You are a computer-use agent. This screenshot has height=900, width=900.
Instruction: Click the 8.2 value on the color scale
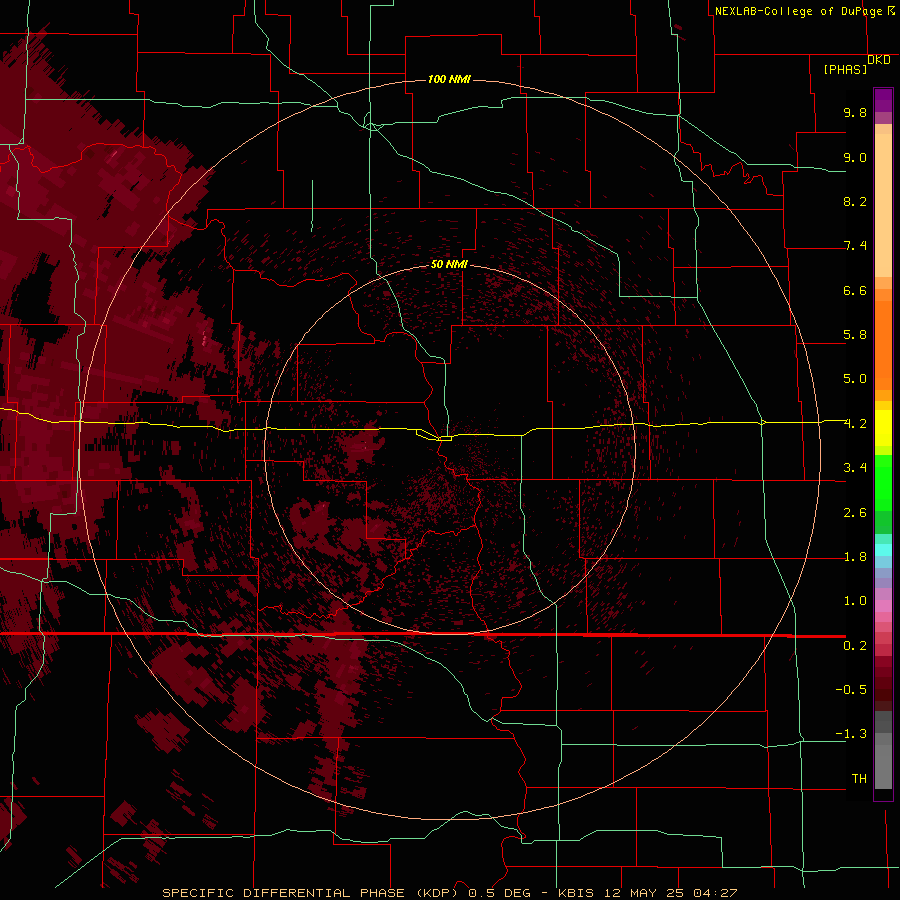click(x=855, y=201)
